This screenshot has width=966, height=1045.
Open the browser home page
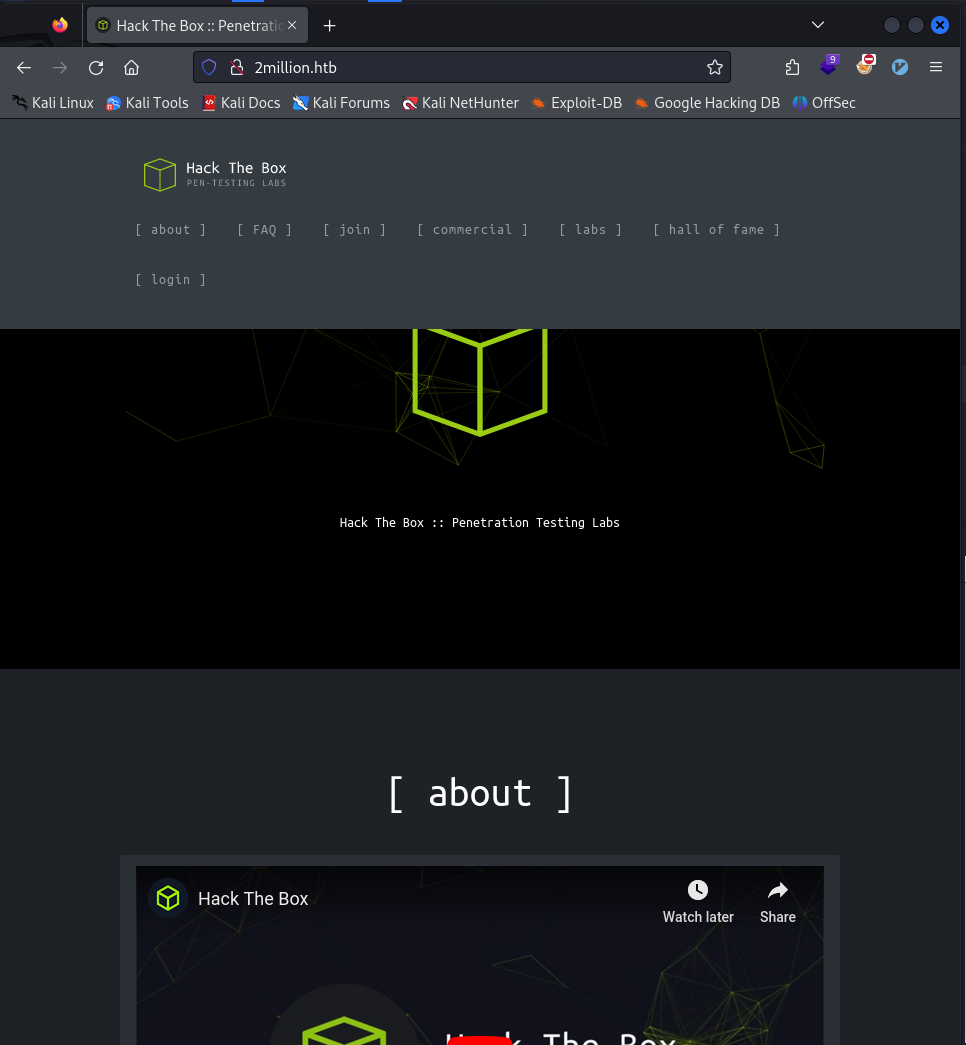131,67
